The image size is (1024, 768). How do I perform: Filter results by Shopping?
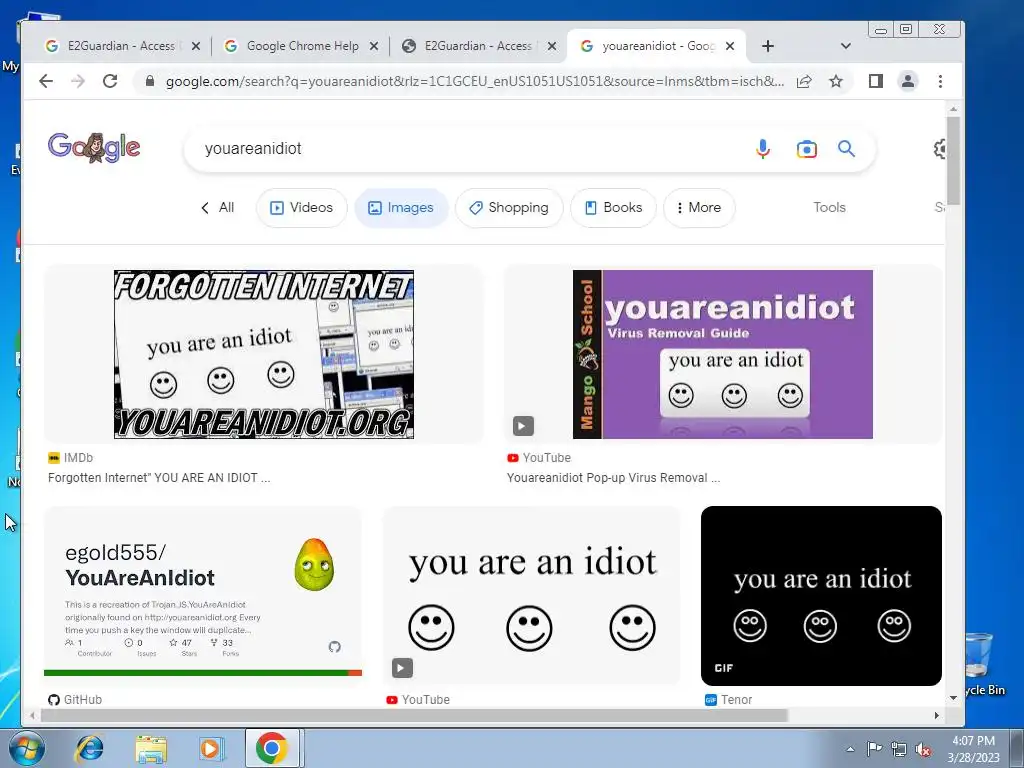pyautogui.click(x=509, y=208)
